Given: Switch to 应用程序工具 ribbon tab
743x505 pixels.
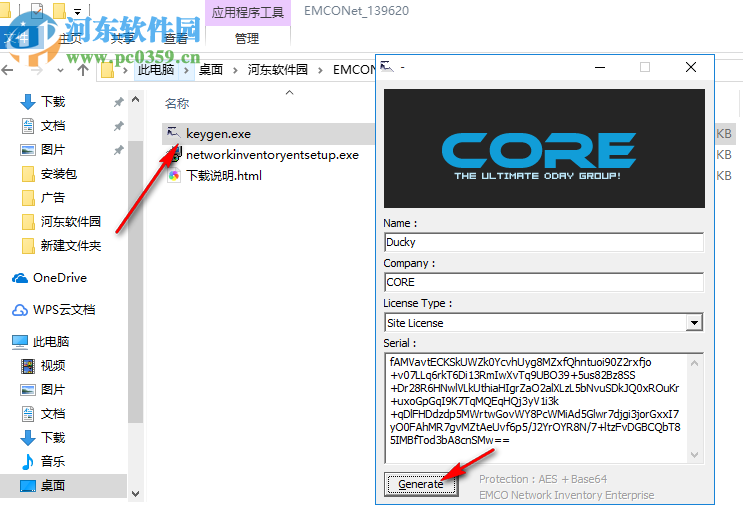Looking at the screenshot, I should pos(247,12).
